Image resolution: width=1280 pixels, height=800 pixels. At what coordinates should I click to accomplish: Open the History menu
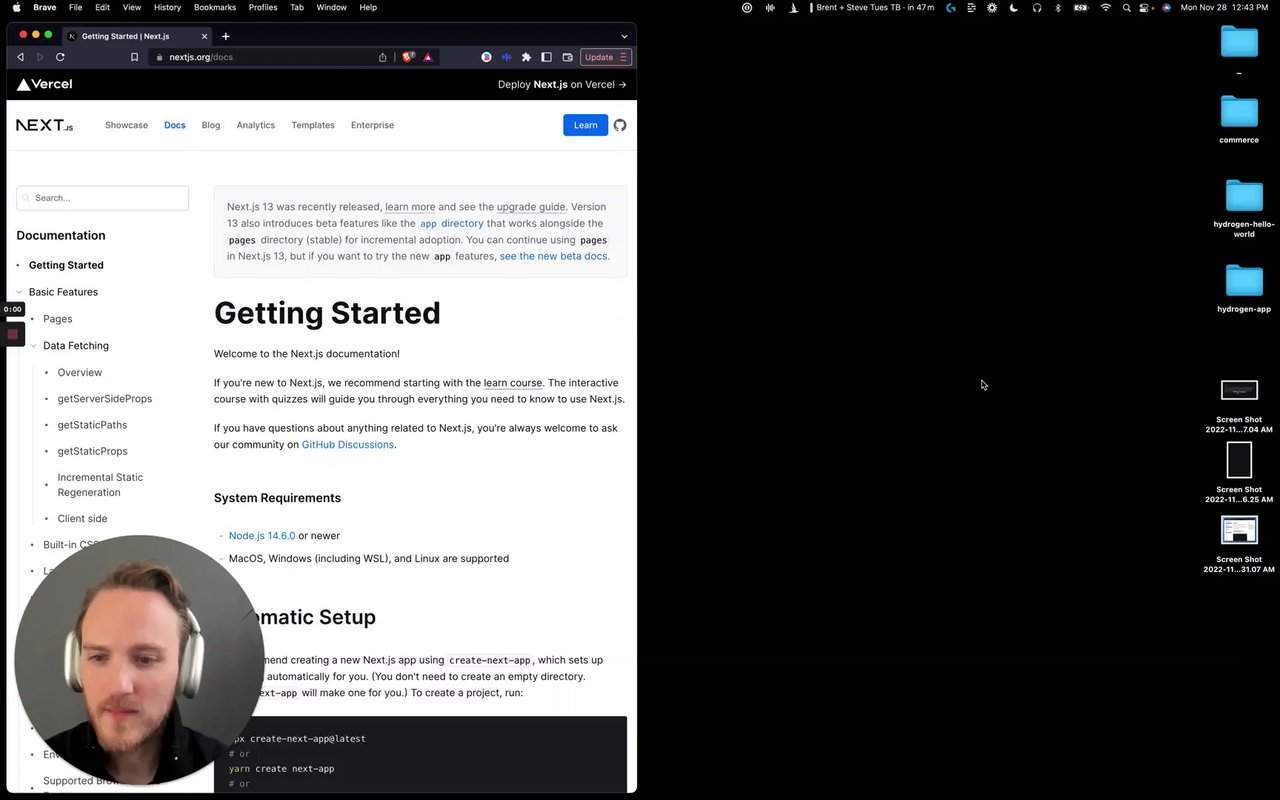[x=167, y=7]
